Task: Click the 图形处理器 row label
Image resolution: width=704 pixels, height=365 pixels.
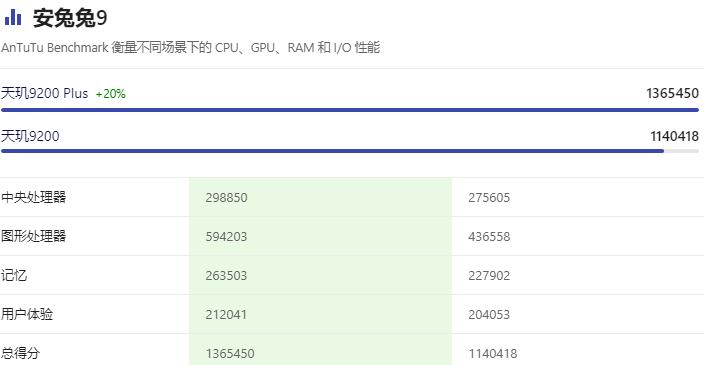Action: 34,236
